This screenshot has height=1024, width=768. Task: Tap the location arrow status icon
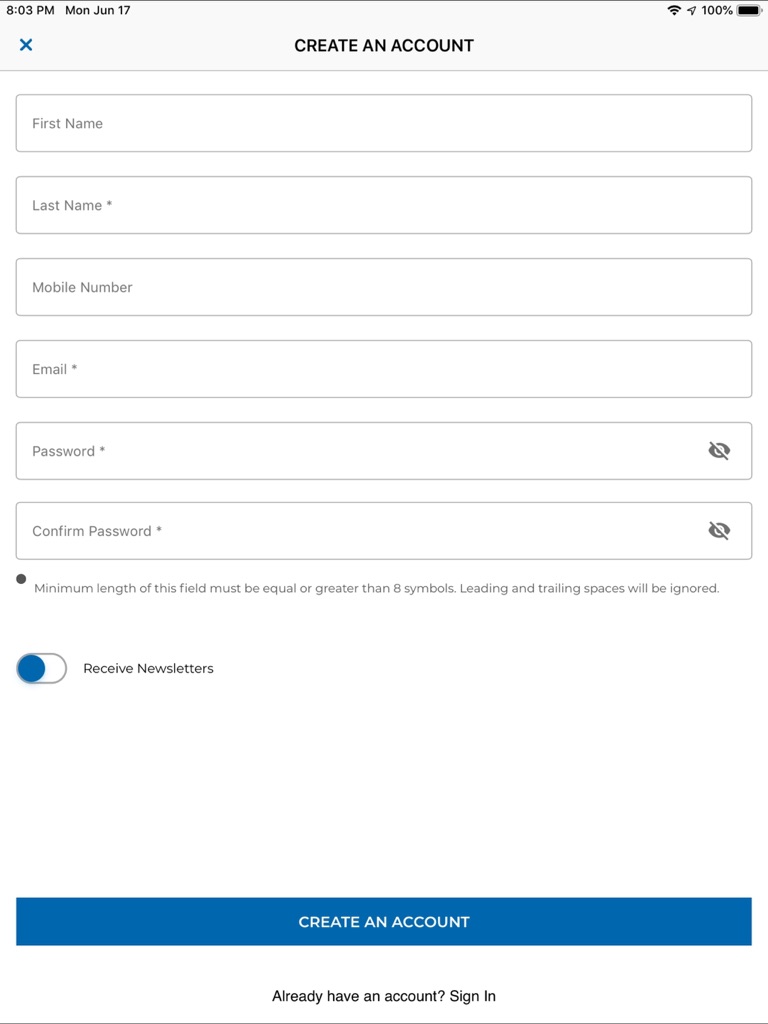[x=691, y=10]
